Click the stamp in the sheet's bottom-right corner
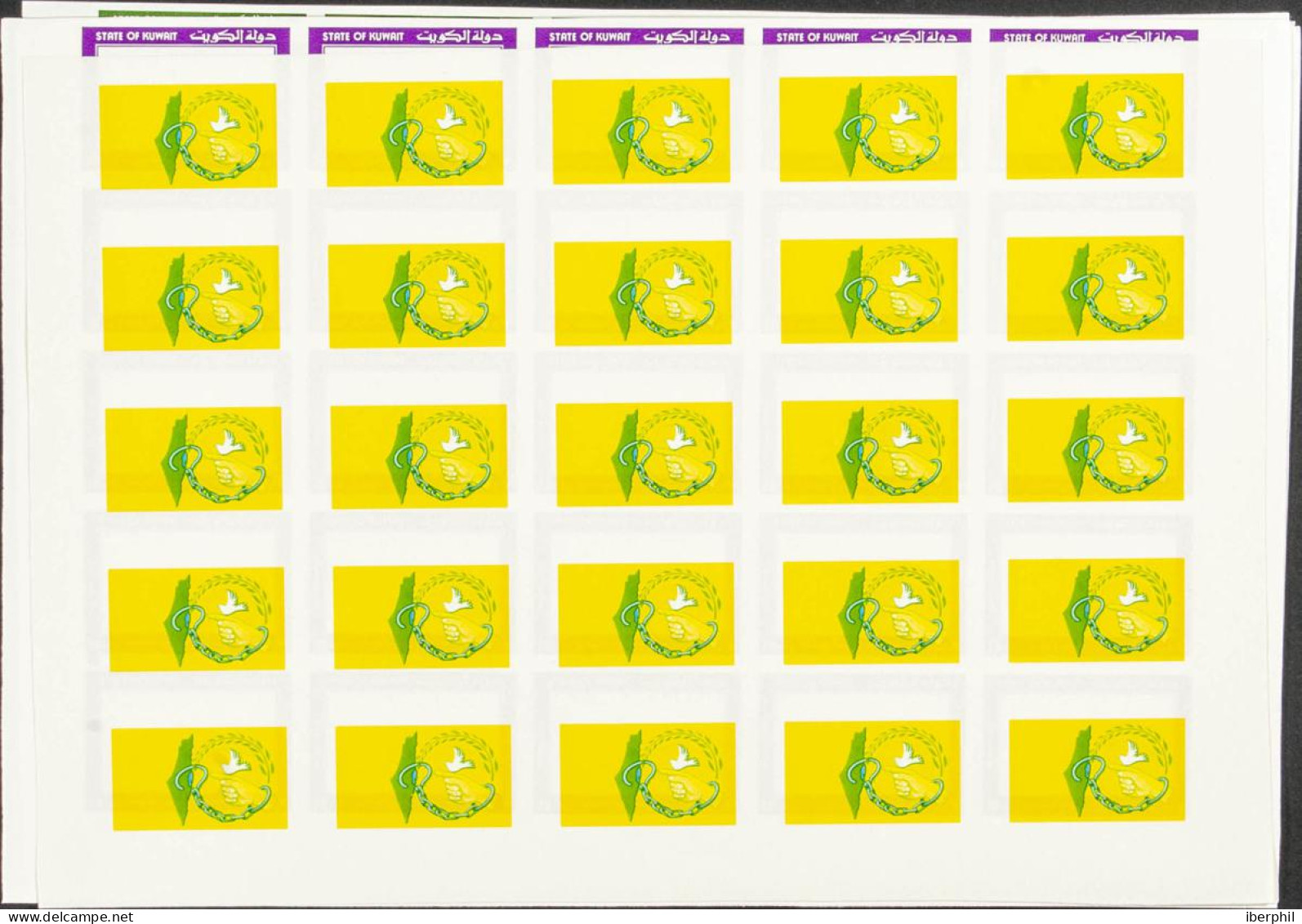Image resolution: width=1302 pixels, height=924 pixels. point(1097,770)
